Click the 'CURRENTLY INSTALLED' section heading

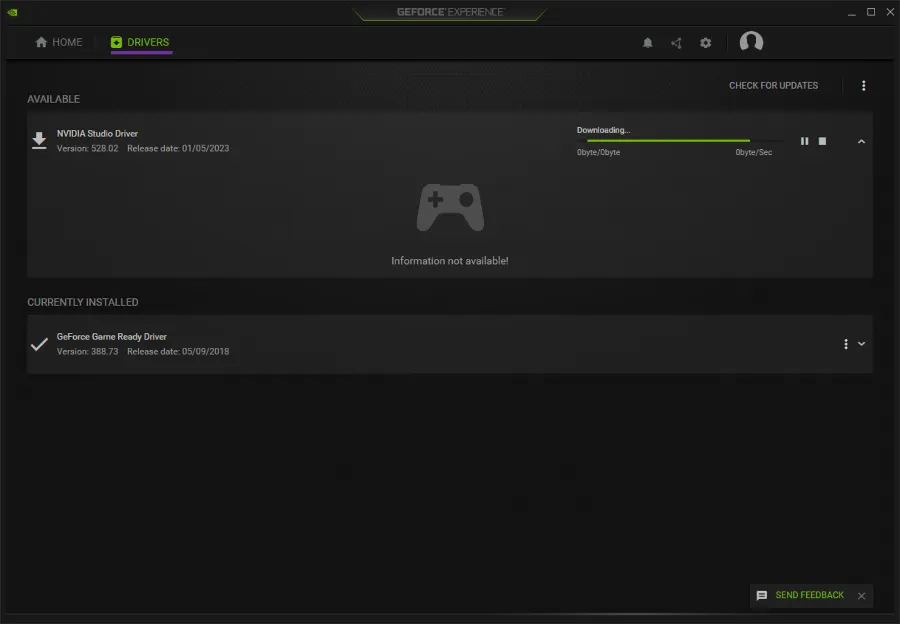click(x=83, y=302)
